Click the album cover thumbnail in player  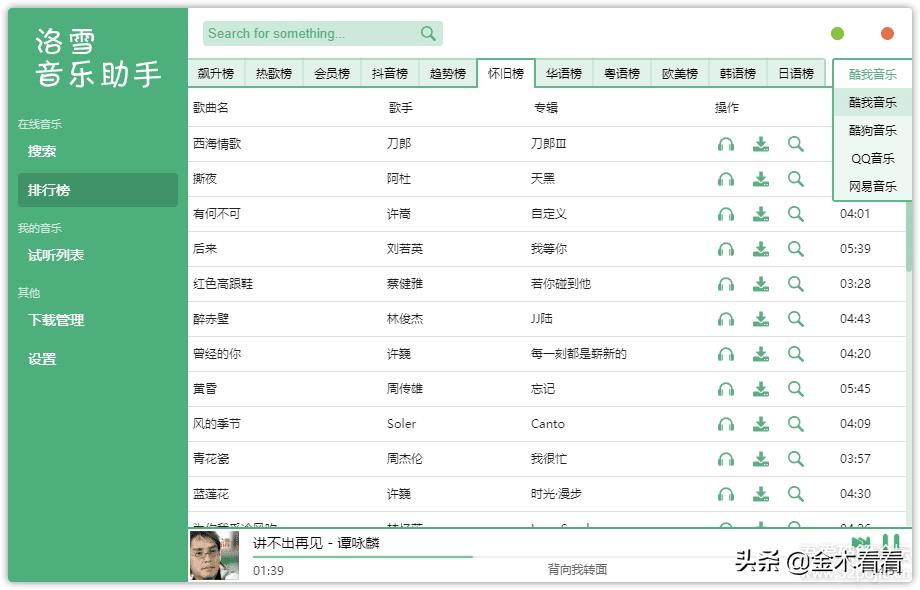[214, 556]
